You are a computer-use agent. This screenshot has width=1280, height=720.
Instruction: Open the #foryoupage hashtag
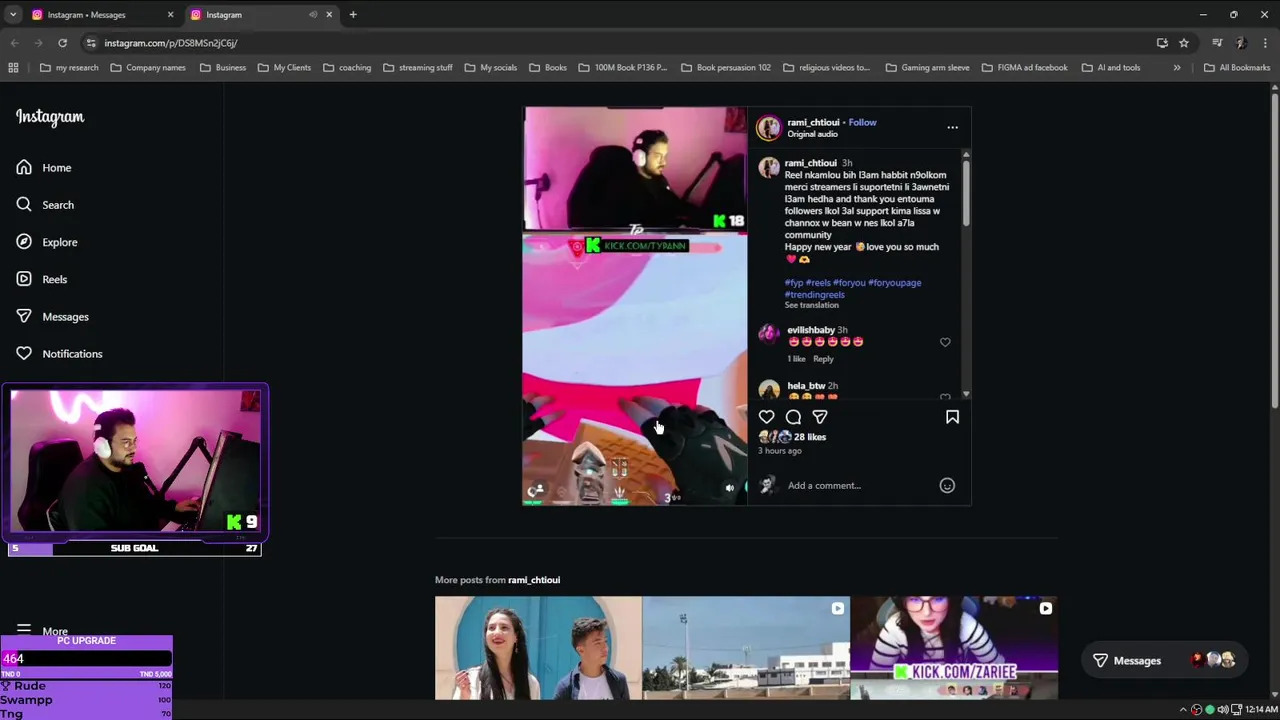[894, 283]
